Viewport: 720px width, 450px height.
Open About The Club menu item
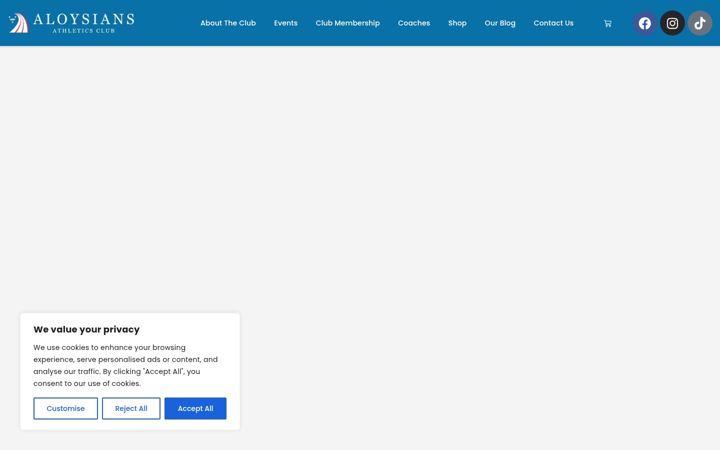click(228, 23)
